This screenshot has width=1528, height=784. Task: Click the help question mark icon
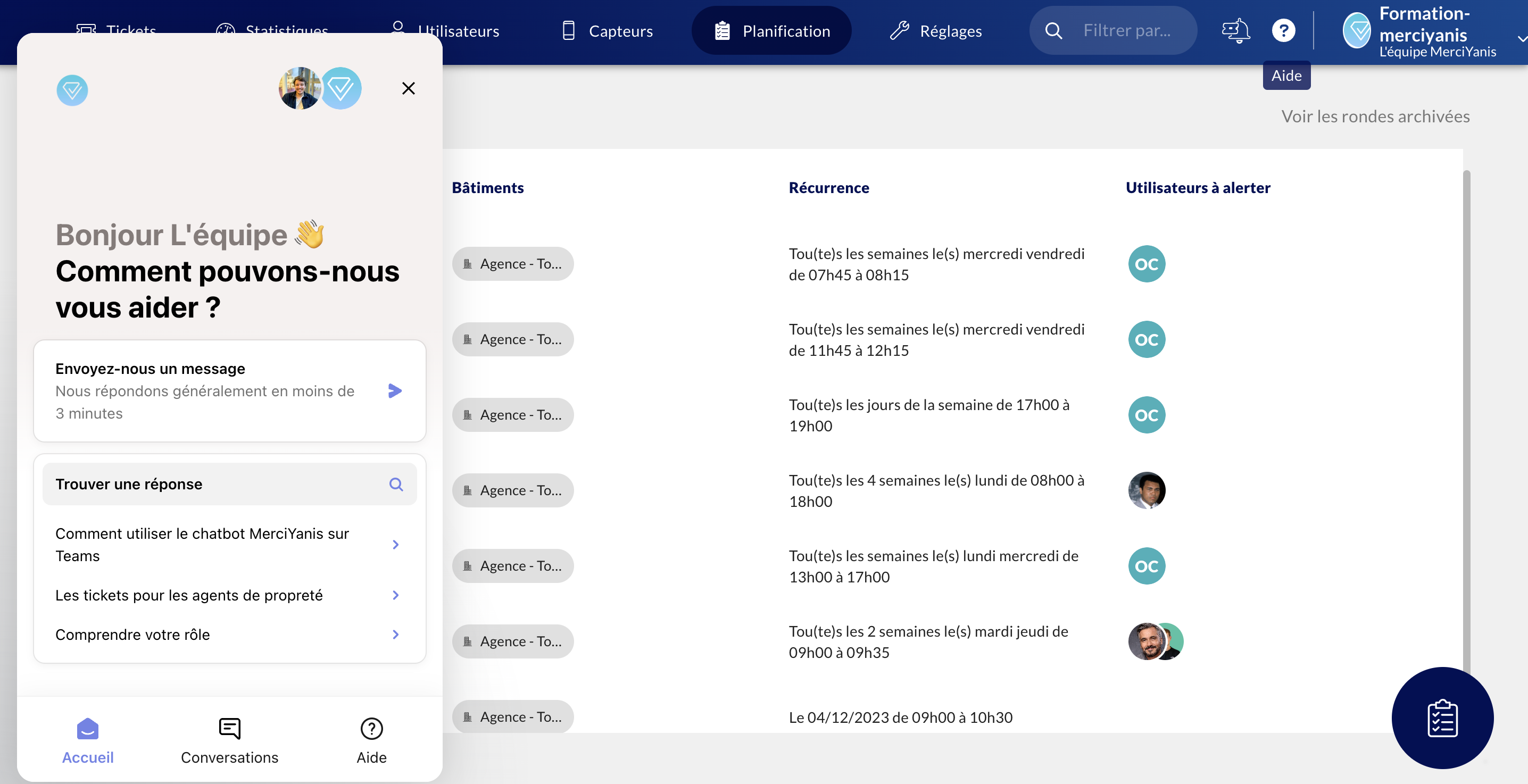point(1283,30)
